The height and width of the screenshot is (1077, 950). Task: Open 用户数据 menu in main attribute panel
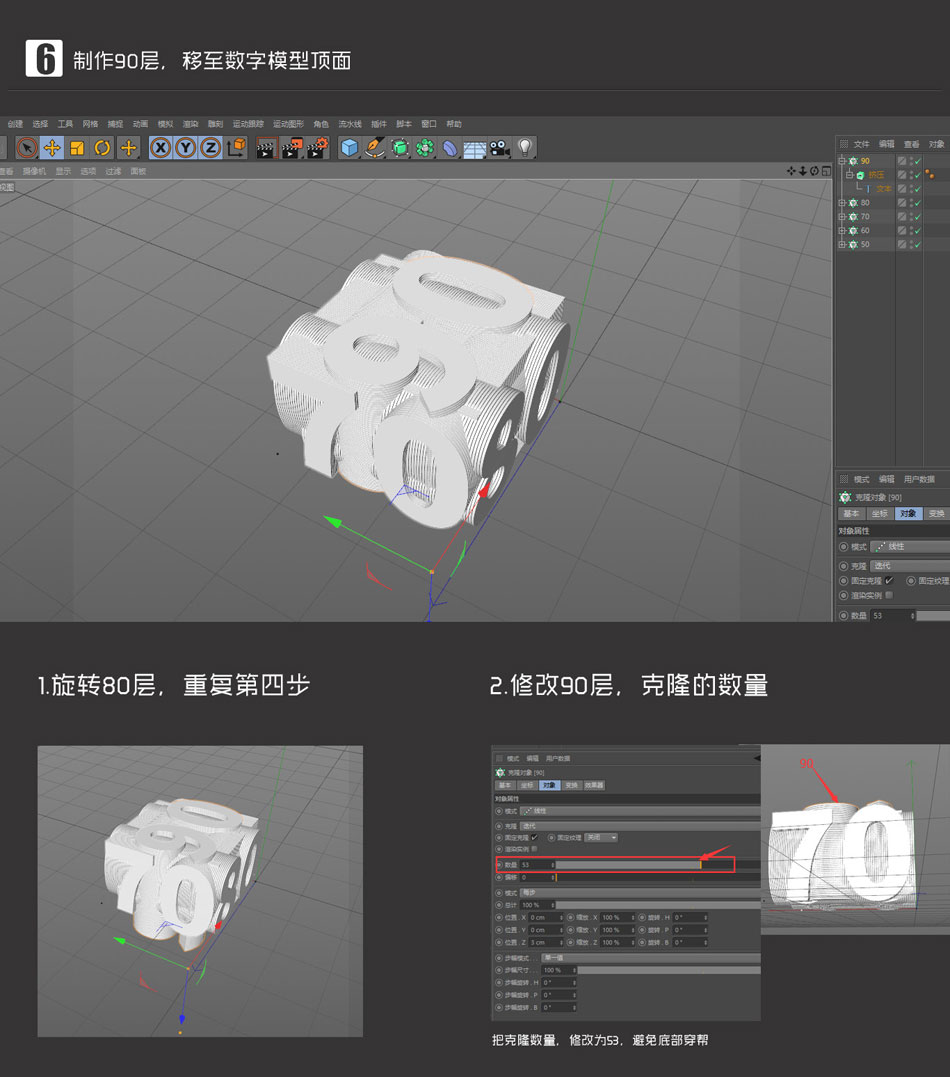919,479
